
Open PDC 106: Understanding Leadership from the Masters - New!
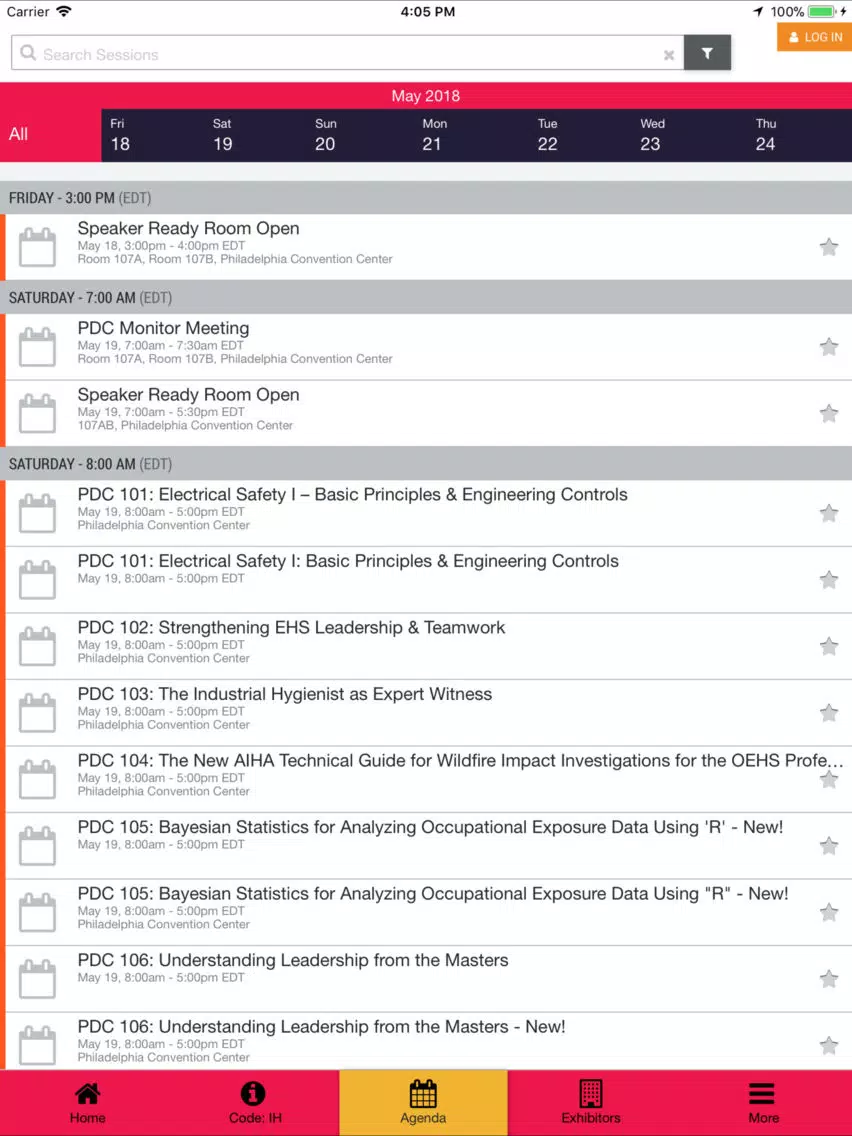pos(322,1027)
